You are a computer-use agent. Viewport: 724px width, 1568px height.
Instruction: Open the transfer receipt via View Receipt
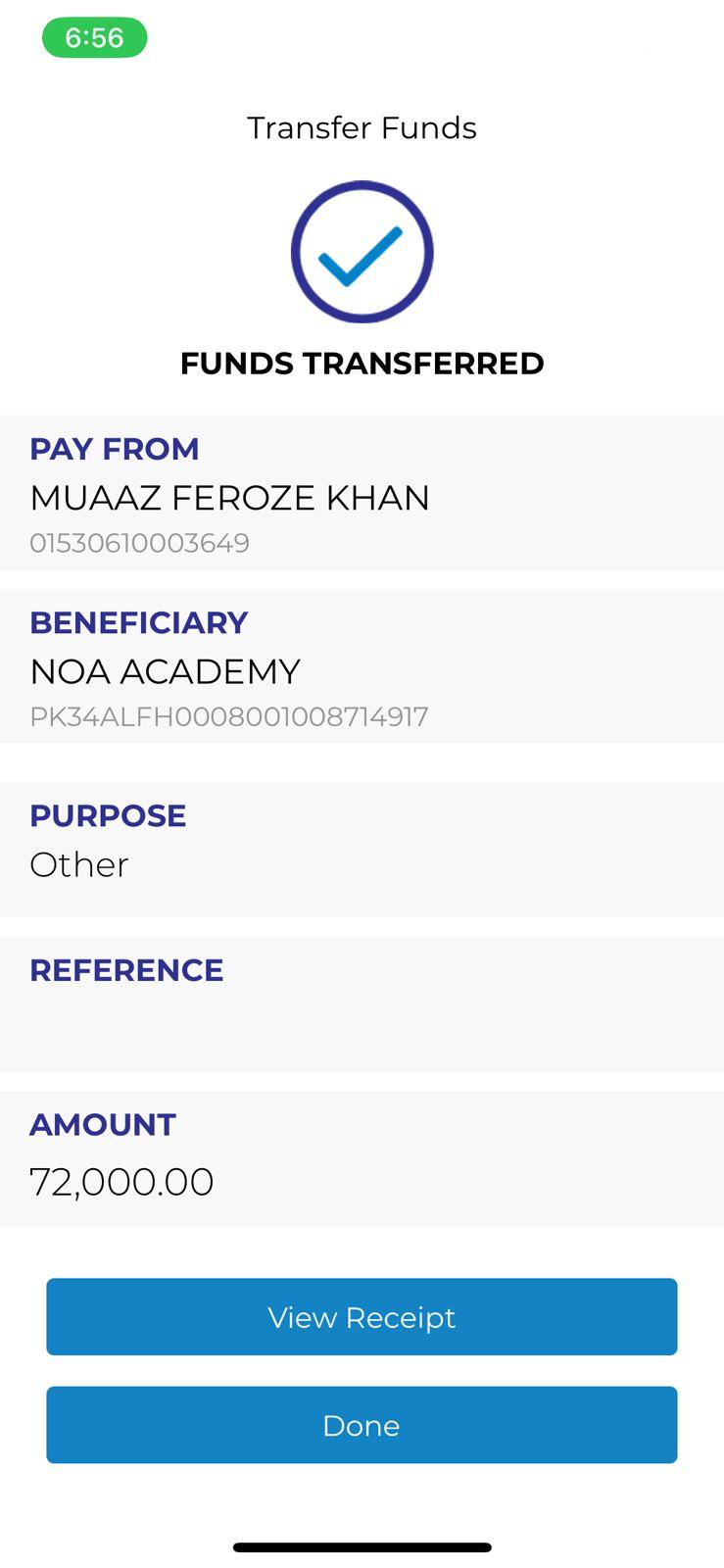[x=362, y=1317]
